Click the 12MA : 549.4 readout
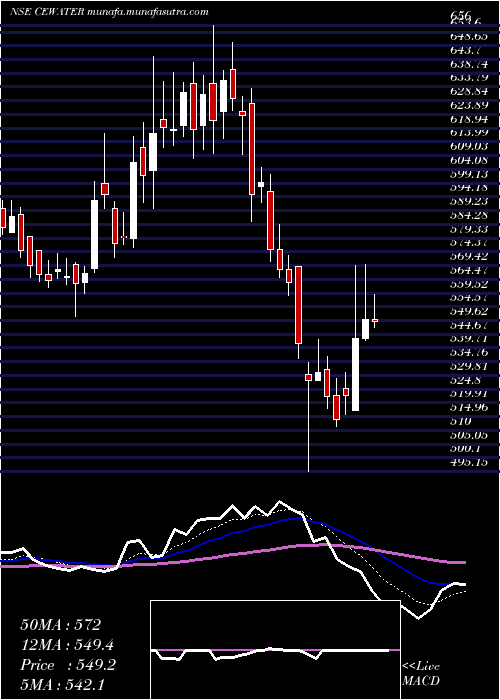 (67, 645)
